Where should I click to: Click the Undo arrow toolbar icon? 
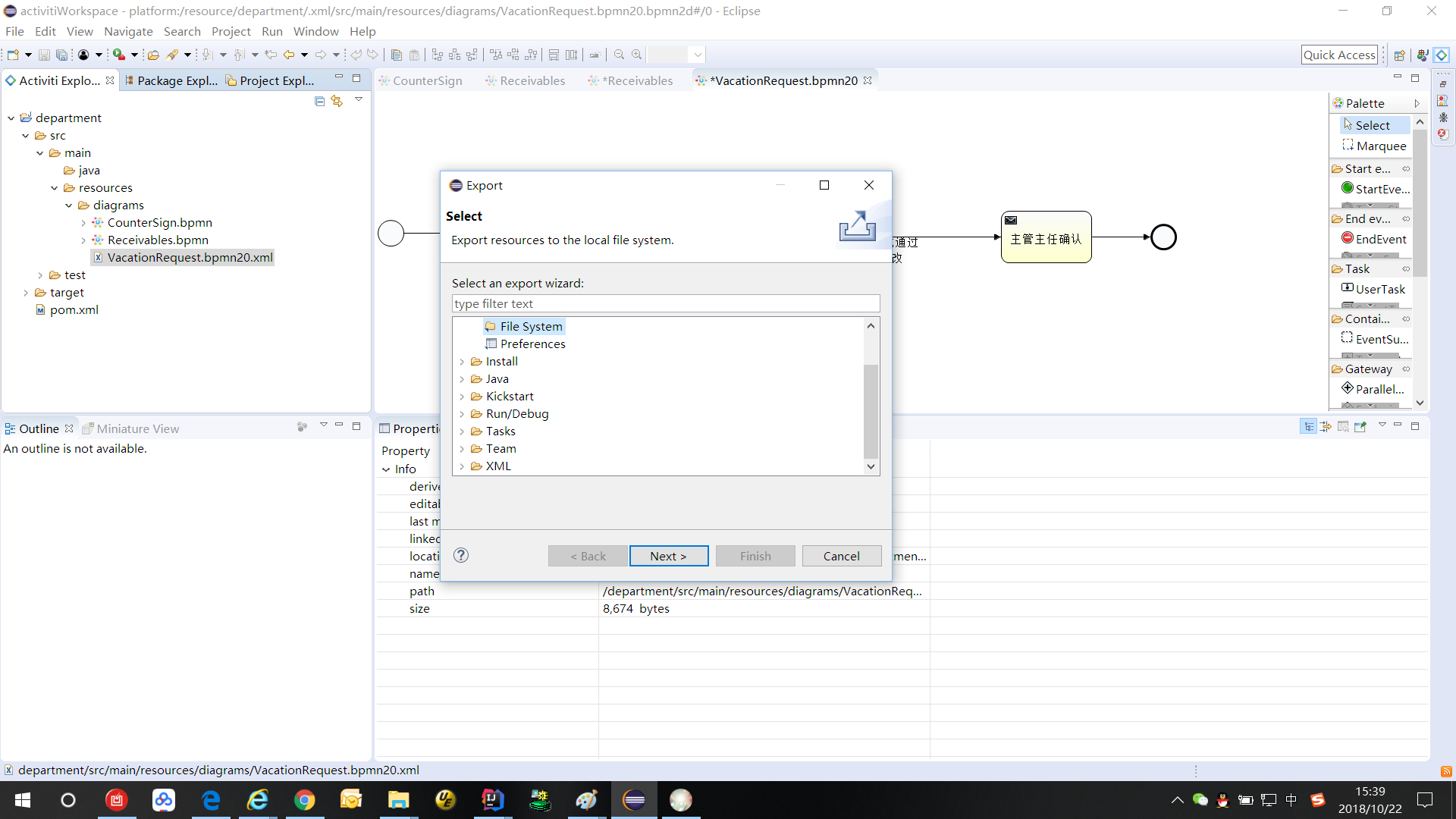(356, 55)
